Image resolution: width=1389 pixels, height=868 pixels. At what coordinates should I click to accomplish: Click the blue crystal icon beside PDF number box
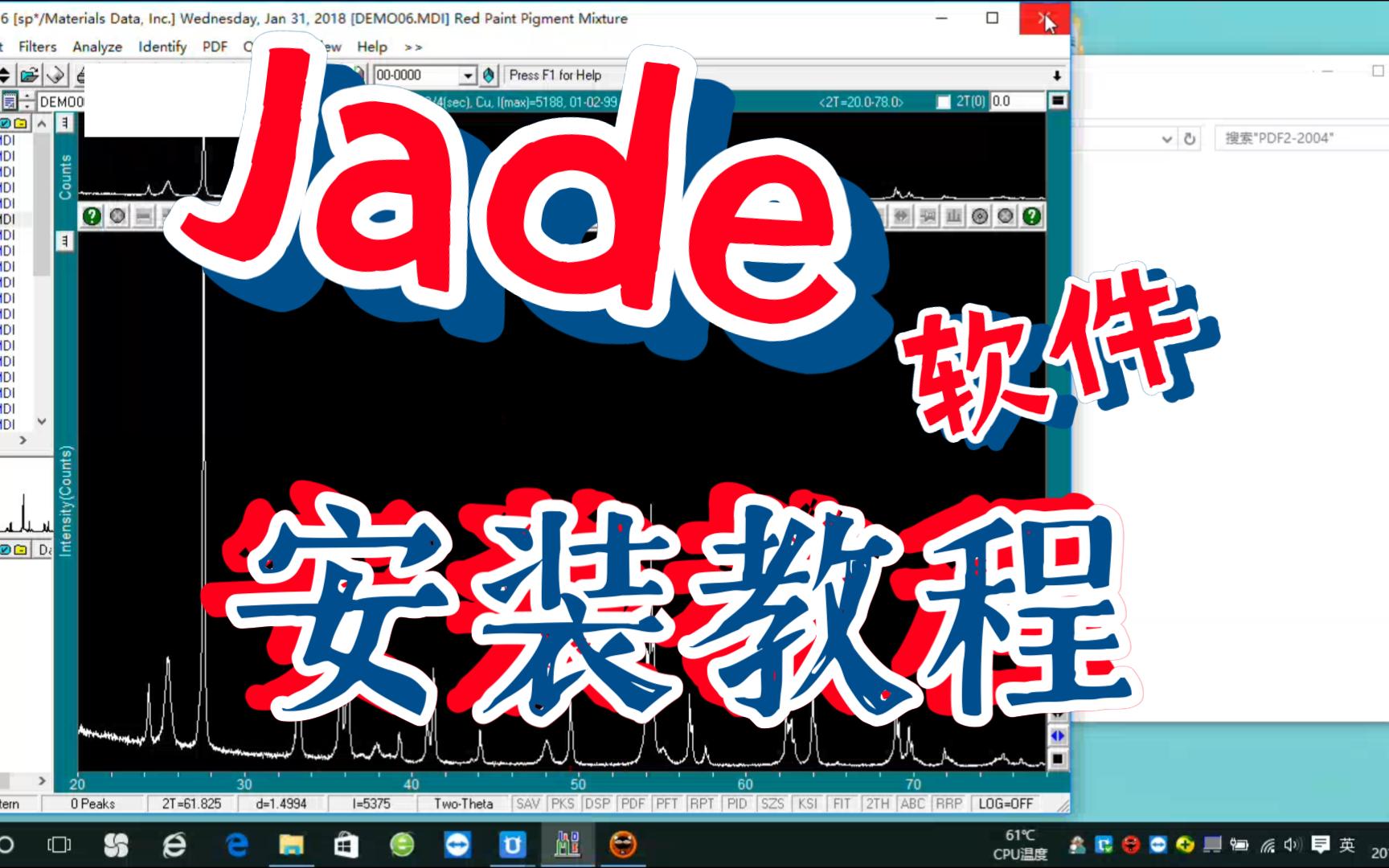click(489, 76)
